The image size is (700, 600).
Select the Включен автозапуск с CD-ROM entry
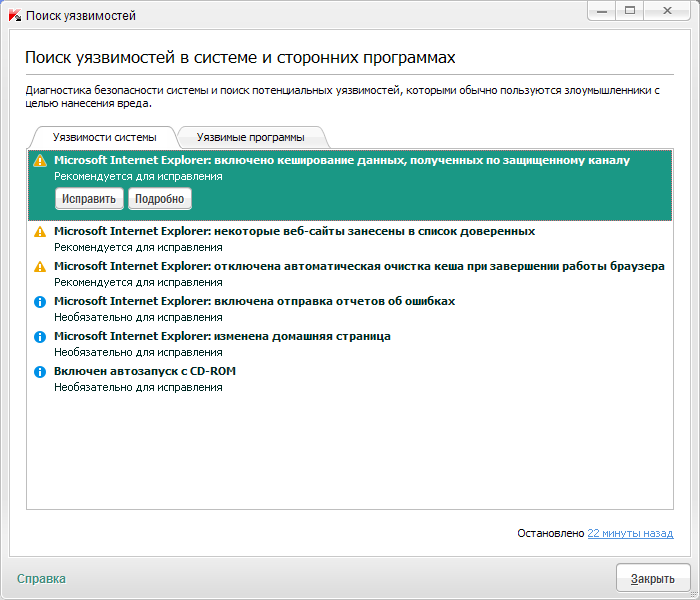point(350,379)
